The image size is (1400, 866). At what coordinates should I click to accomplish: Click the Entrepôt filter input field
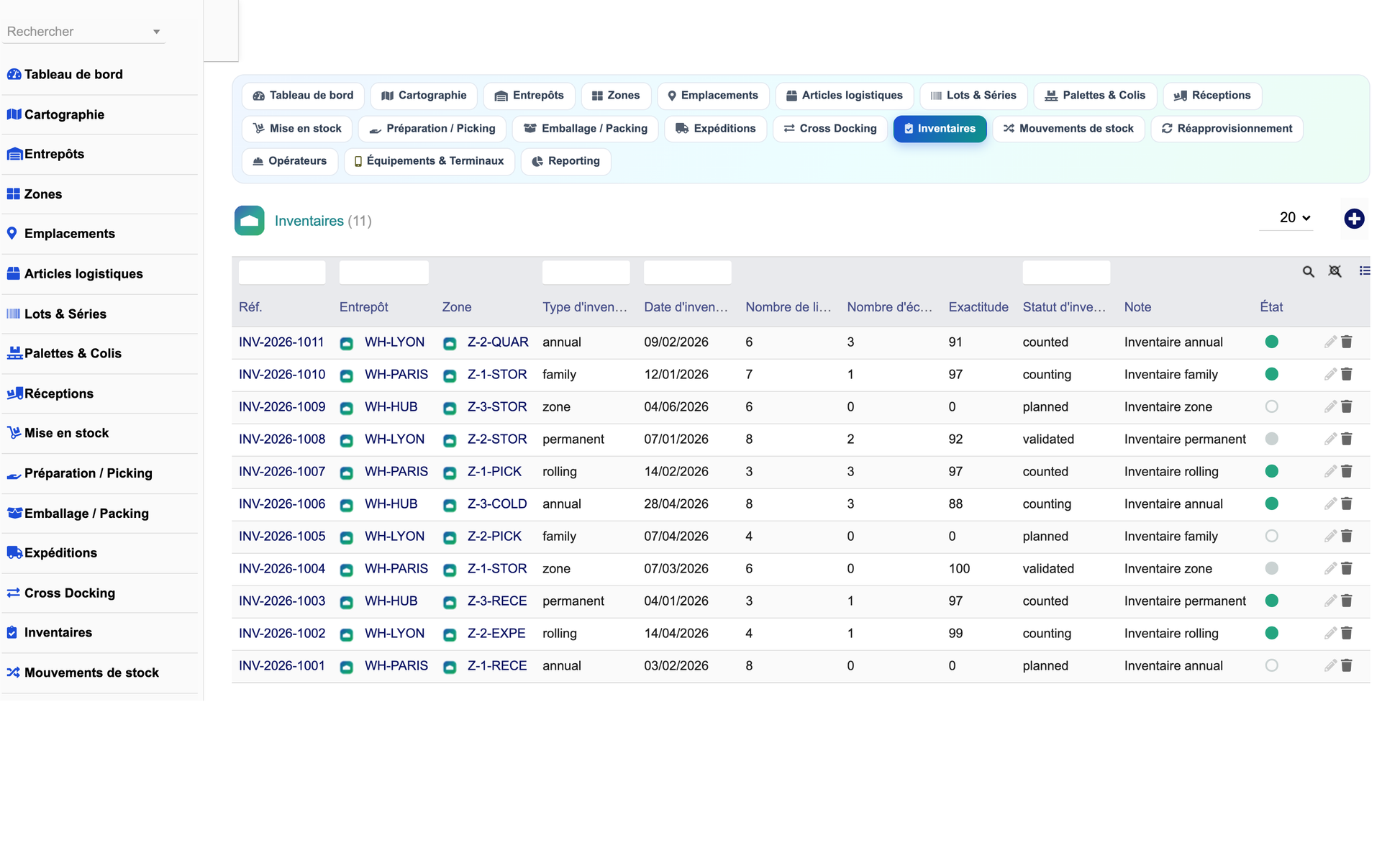pyautogui.click(x=384, y=273)
